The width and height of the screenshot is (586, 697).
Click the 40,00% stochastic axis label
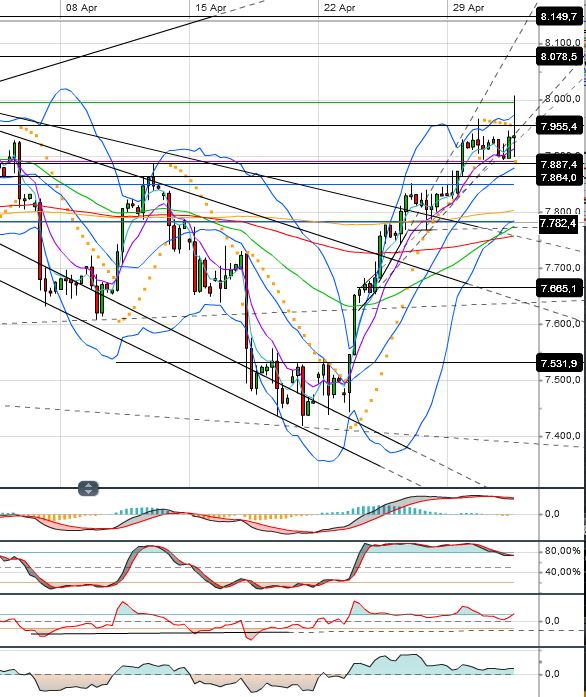(563, 572)
